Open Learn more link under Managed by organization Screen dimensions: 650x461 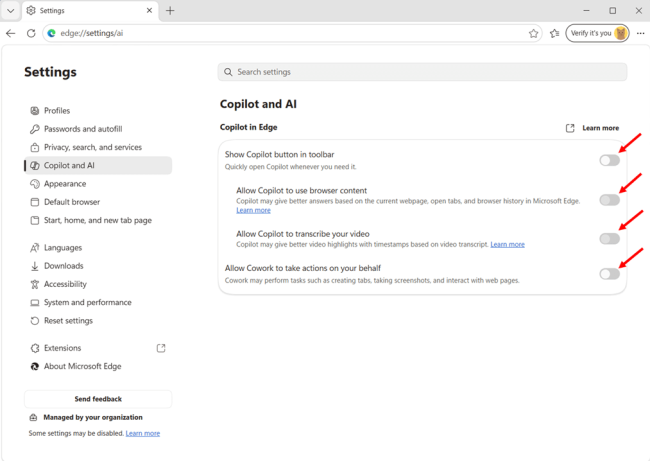point(143,433)
